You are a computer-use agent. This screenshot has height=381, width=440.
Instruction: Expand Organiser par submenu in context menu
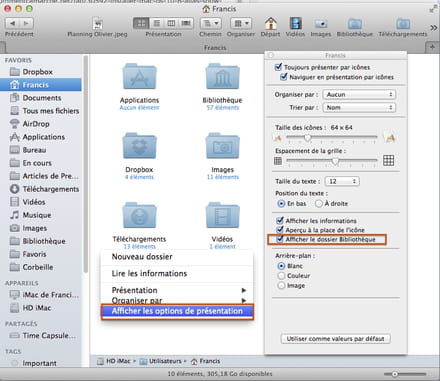point(177,300)
